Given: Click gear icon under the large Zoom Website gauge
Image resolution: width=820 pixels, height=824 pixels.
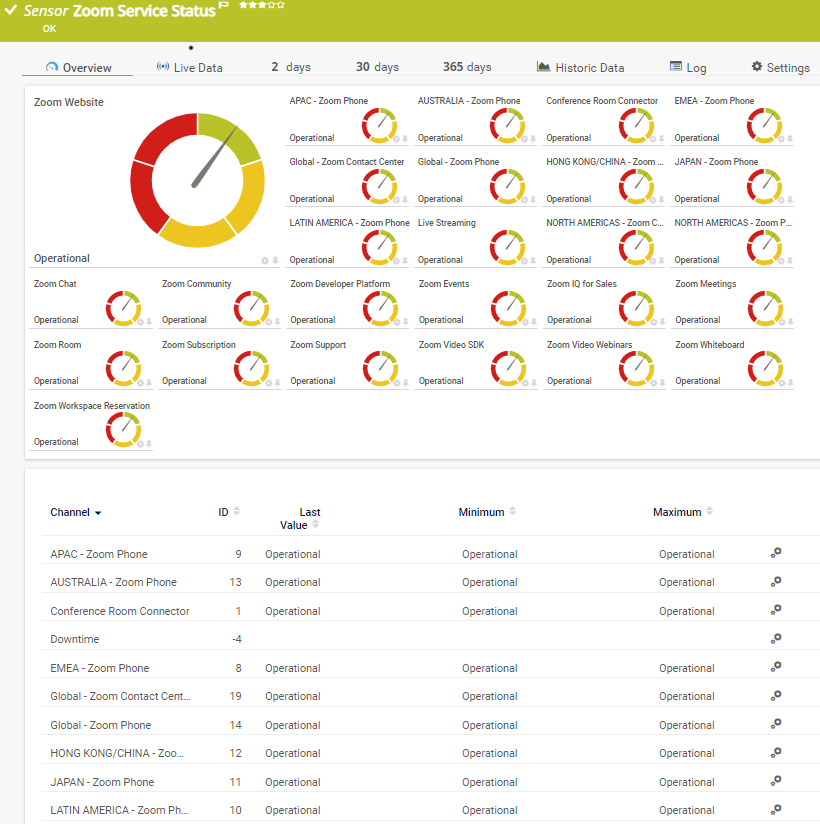Looking at the screenshot, I should (x=265, y=260).
